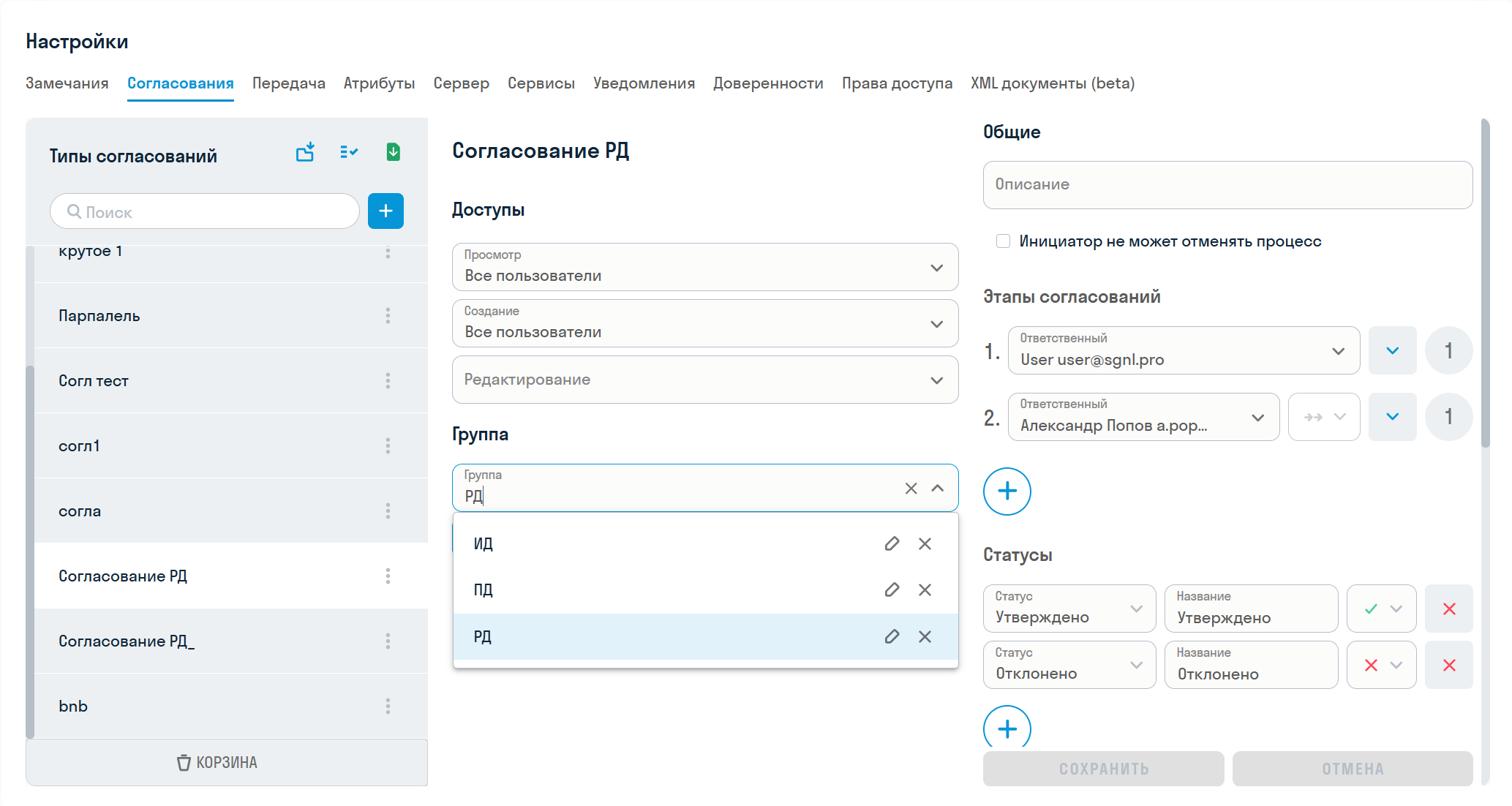
Task: Open the Права доступа tab
Action: tap(897, 83)
